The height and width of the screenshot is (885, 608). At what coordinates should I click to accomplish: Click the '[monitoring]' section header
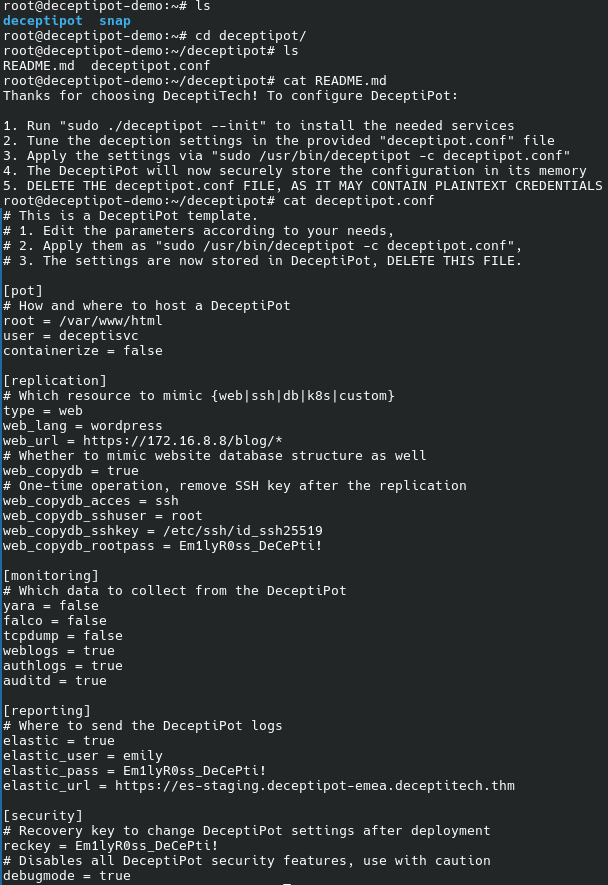pos(51,576)
